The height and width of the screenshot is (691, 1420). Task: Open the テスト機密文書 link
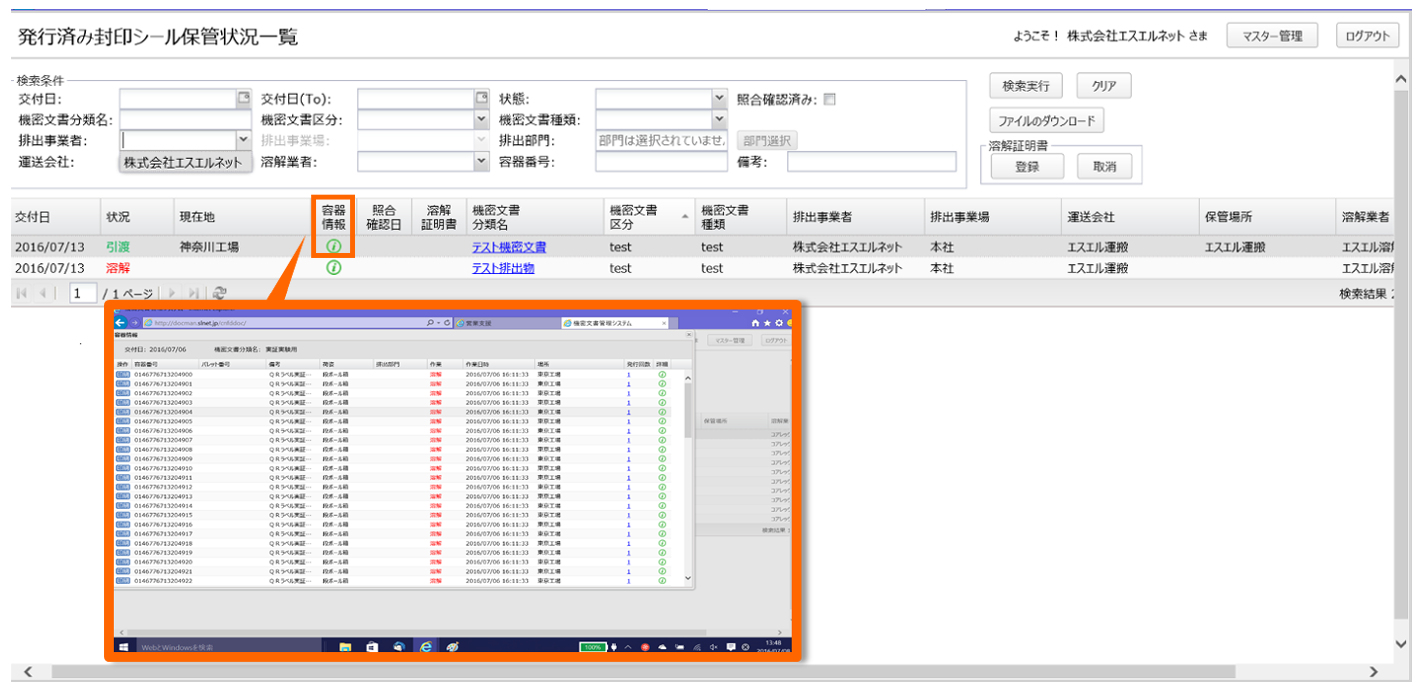[x=508, y=247]
